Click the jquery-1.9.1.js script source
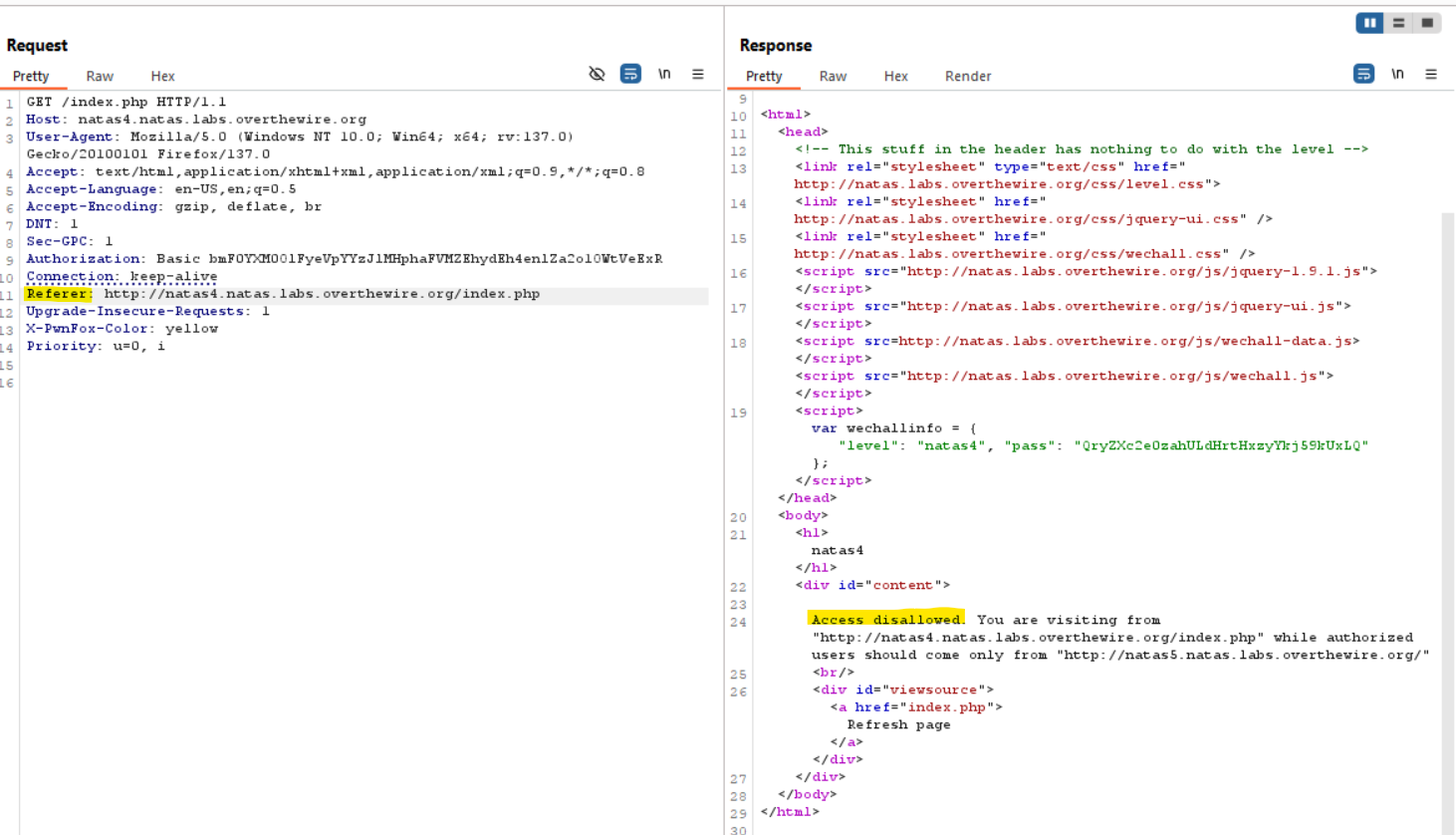This screenshot has height=835, width=1456. [x=1134, y=271]
